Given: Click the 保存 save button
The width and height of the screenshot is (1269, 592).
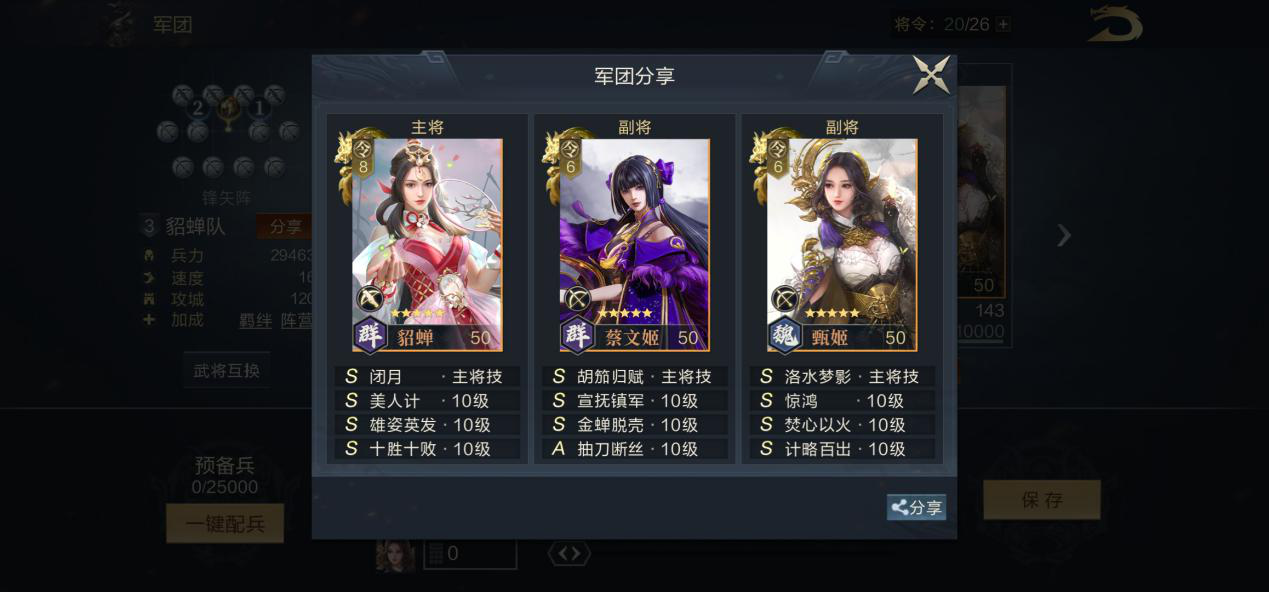Looking at the screenshot, I should [x=1042, y=500].
